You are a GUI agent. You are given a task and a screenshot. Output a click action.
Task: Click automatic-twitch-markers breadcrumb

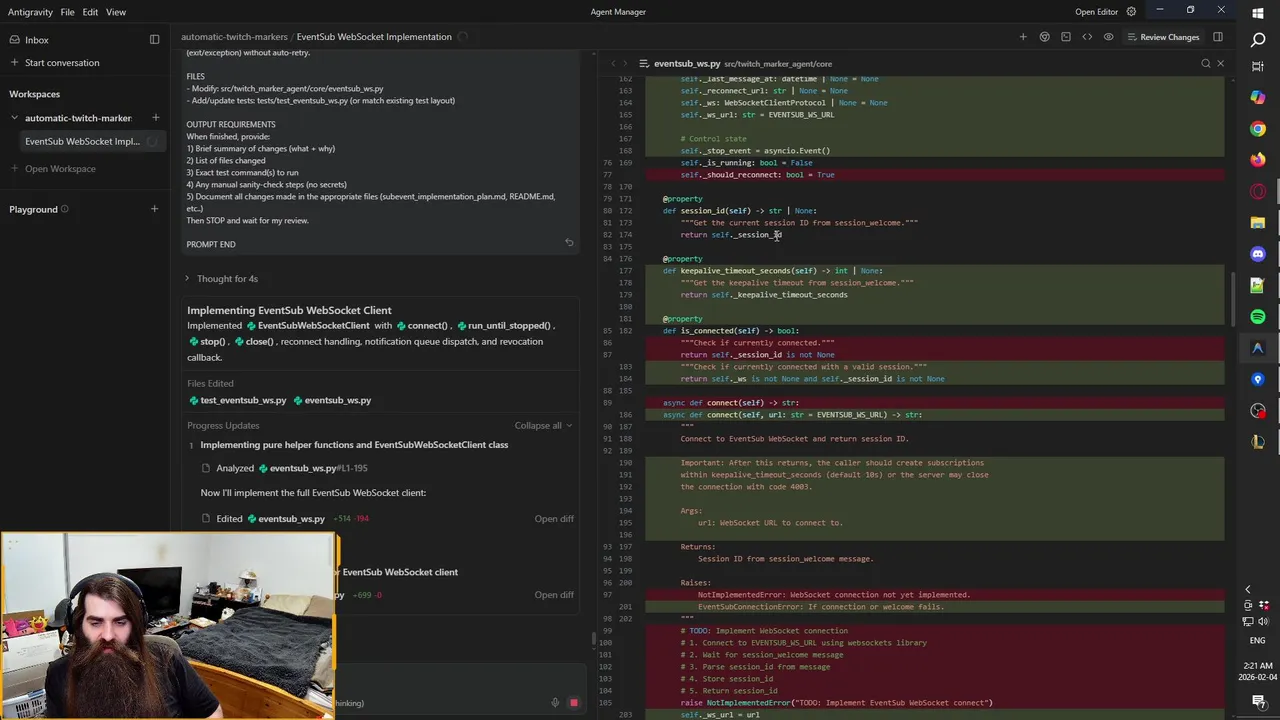(x=234, y=37)
